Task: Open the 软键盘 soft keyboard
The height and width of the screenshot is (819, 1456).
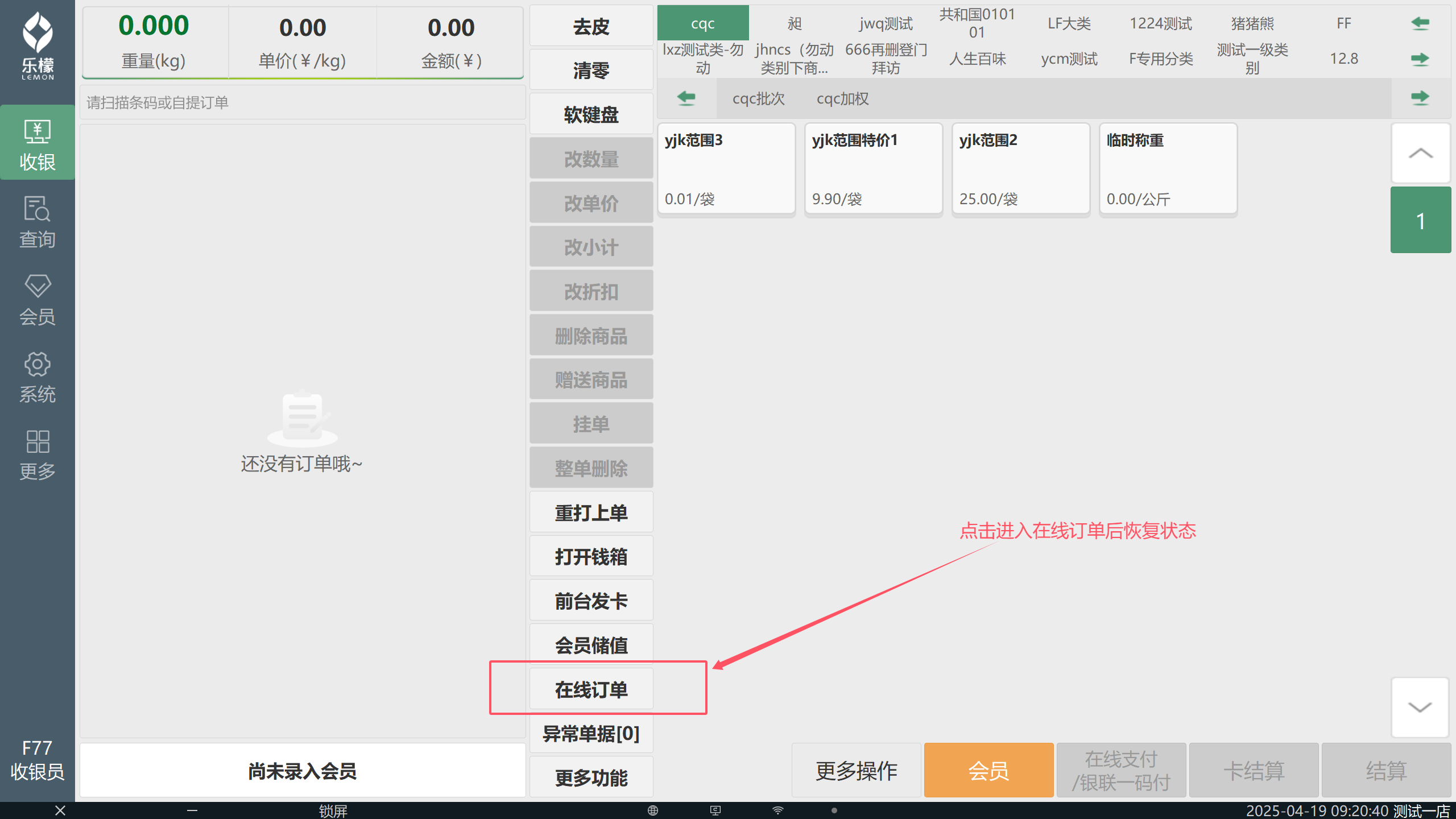Action: pos(591,114)
